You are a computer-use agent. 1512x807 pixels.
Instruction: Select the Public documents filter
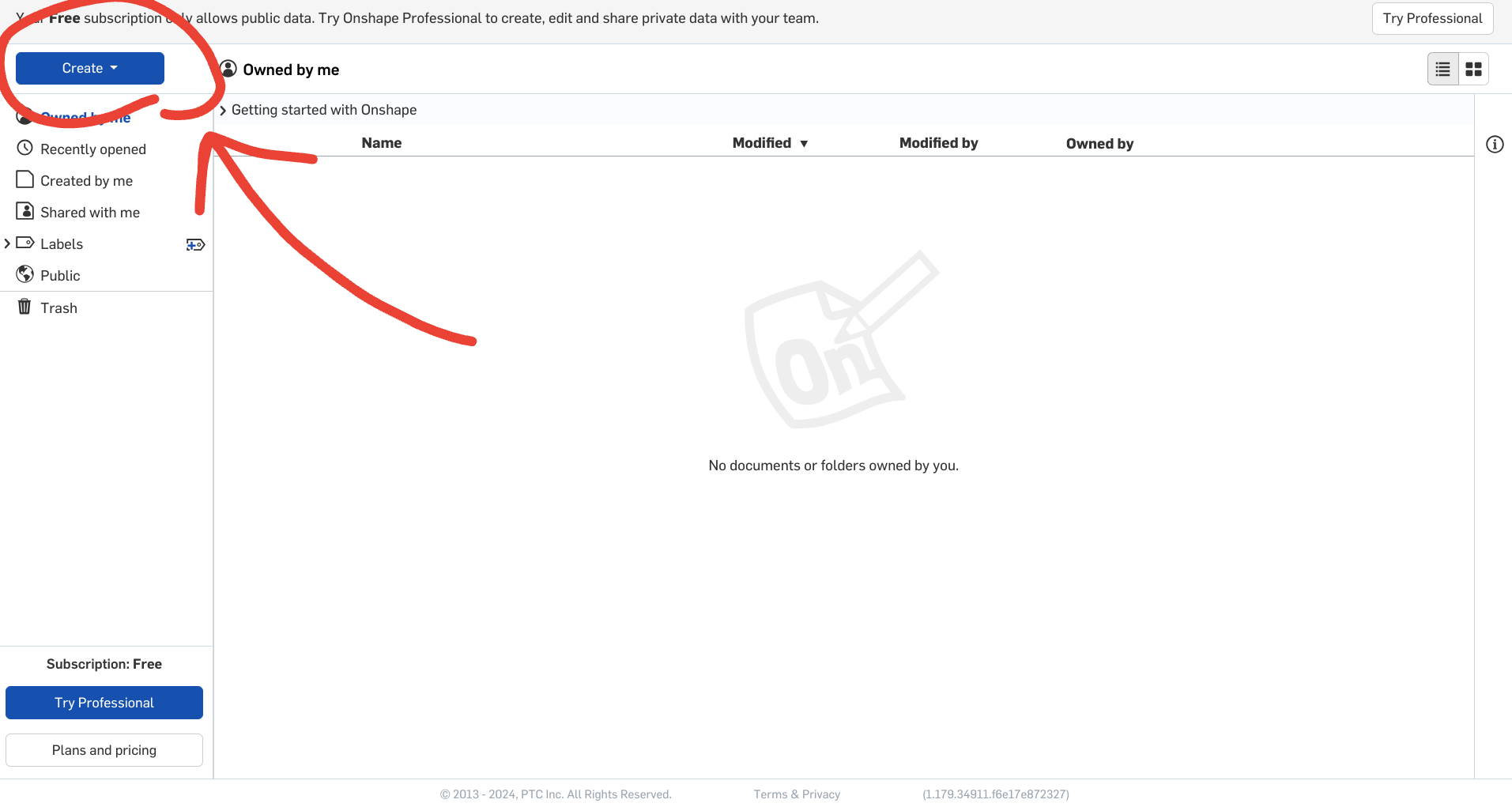pos(60,276)
